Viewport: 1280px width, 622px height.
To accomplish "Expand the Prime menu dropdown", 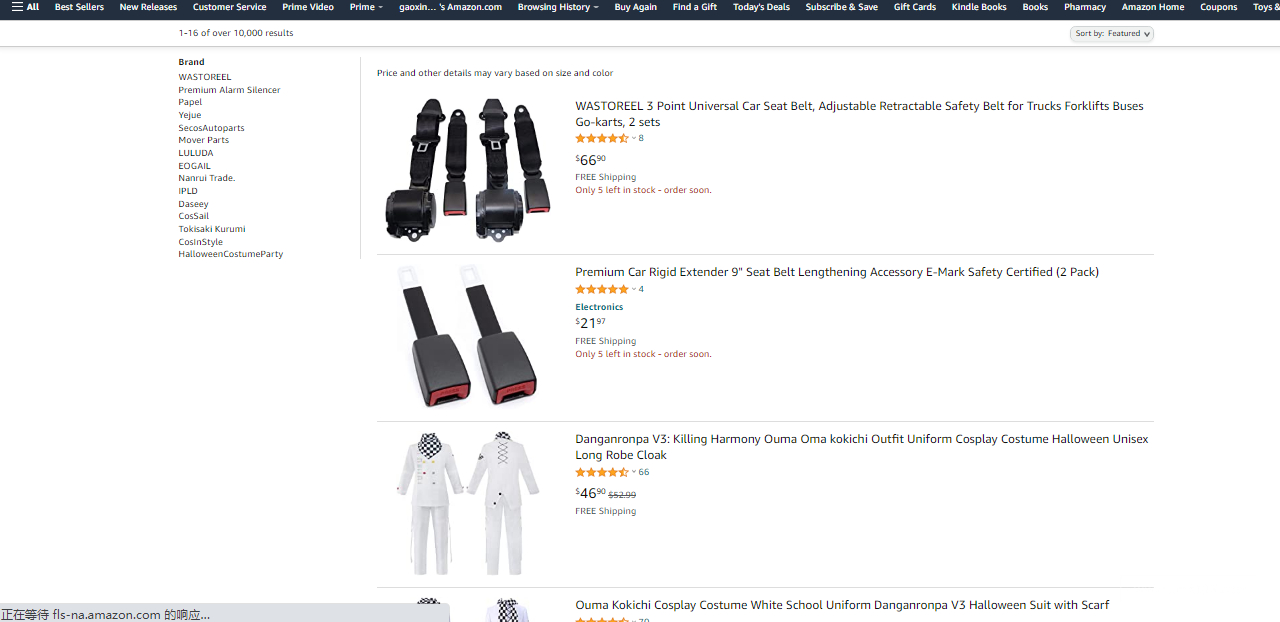I will pyautogui.click(x=366, y=7).
